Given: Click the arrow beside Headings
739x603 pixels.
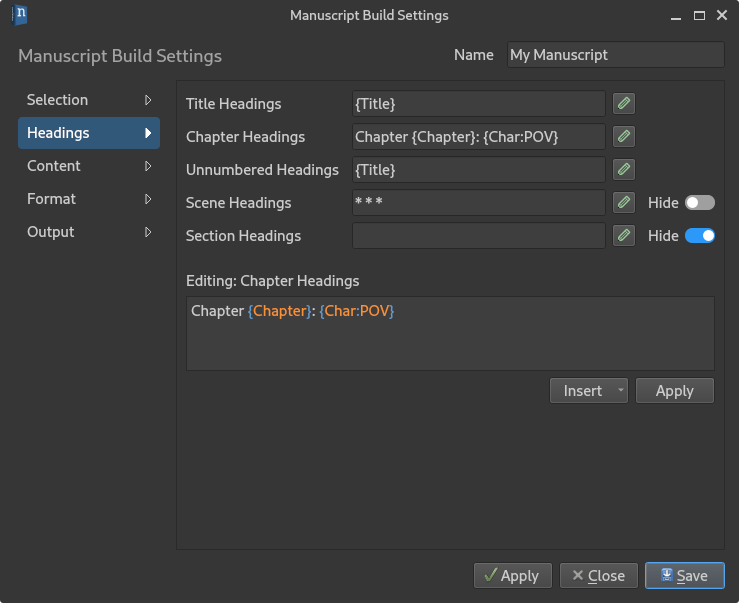Looking at the screenshot, I should 148,133.
